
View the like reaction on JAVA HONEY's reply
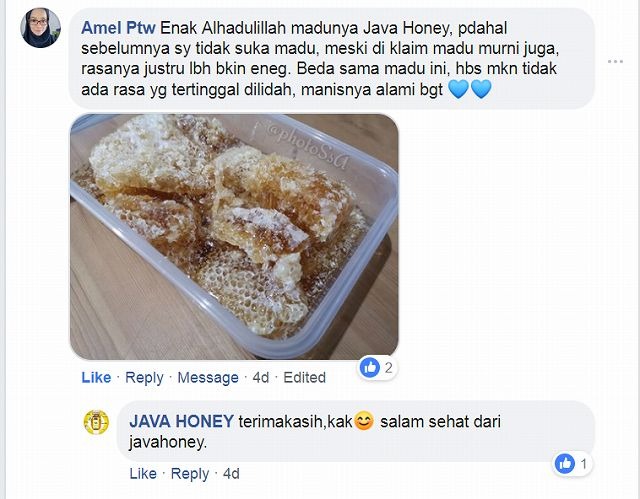[572, 464]
